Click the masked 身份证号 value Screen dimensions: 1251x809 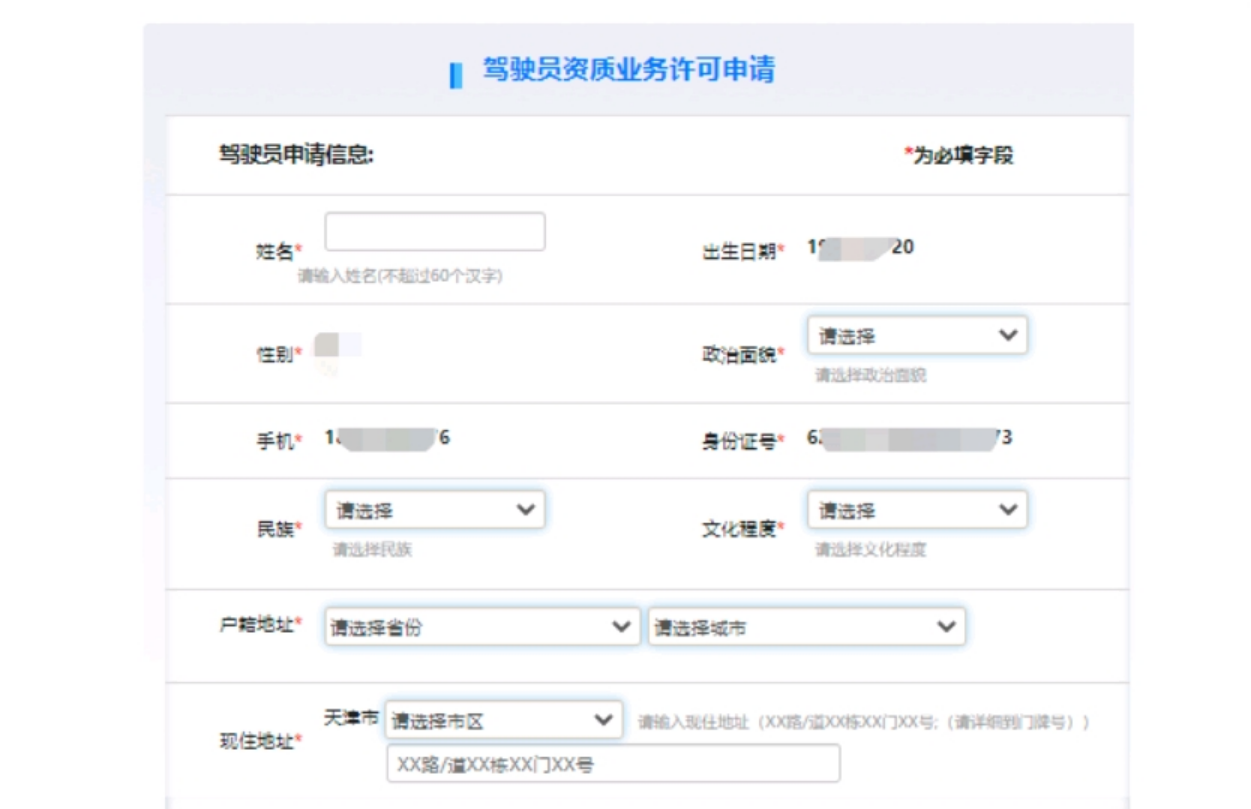908,438
